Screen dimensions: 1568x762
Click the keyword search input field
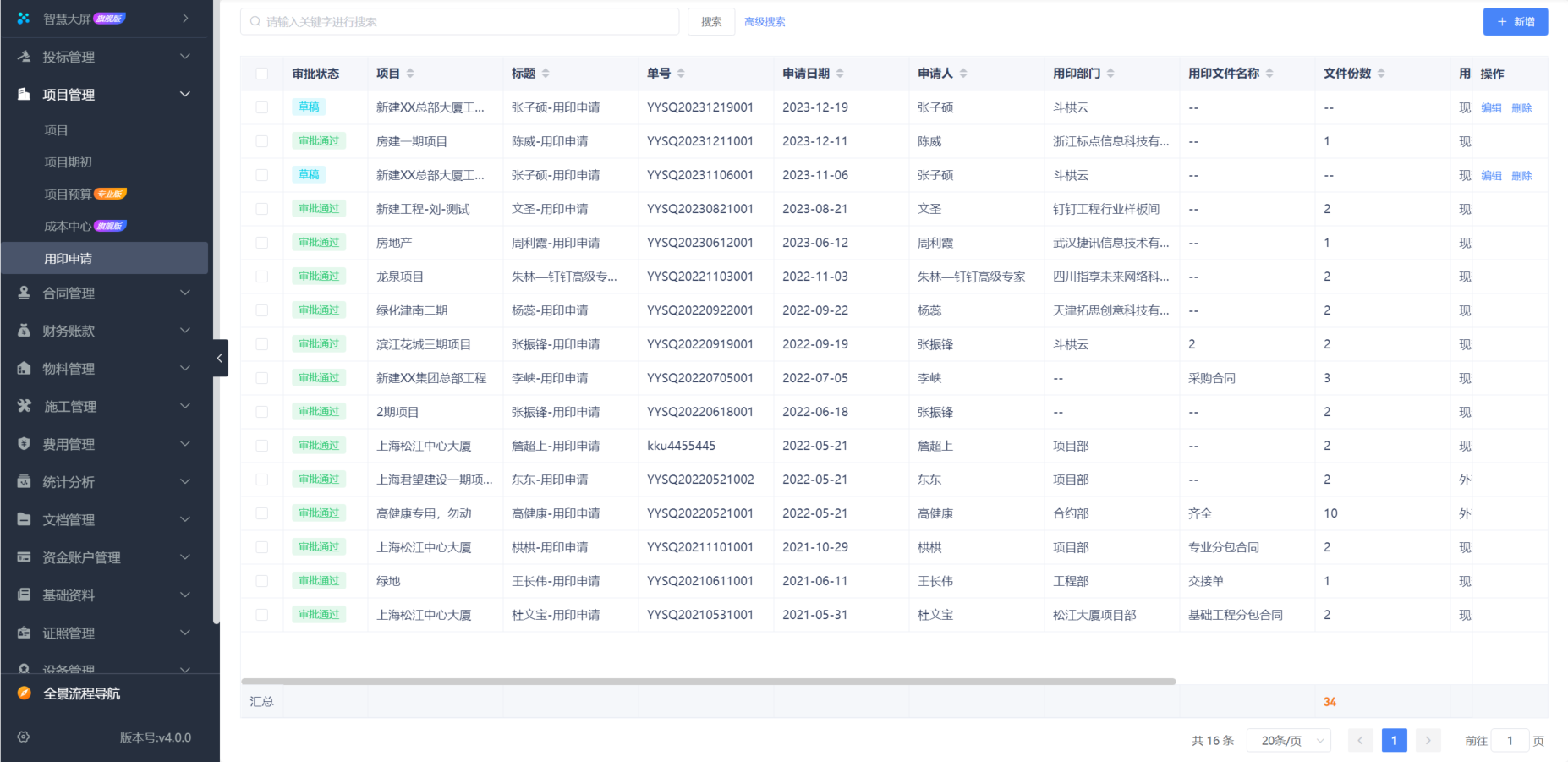[x=461, y=21]
